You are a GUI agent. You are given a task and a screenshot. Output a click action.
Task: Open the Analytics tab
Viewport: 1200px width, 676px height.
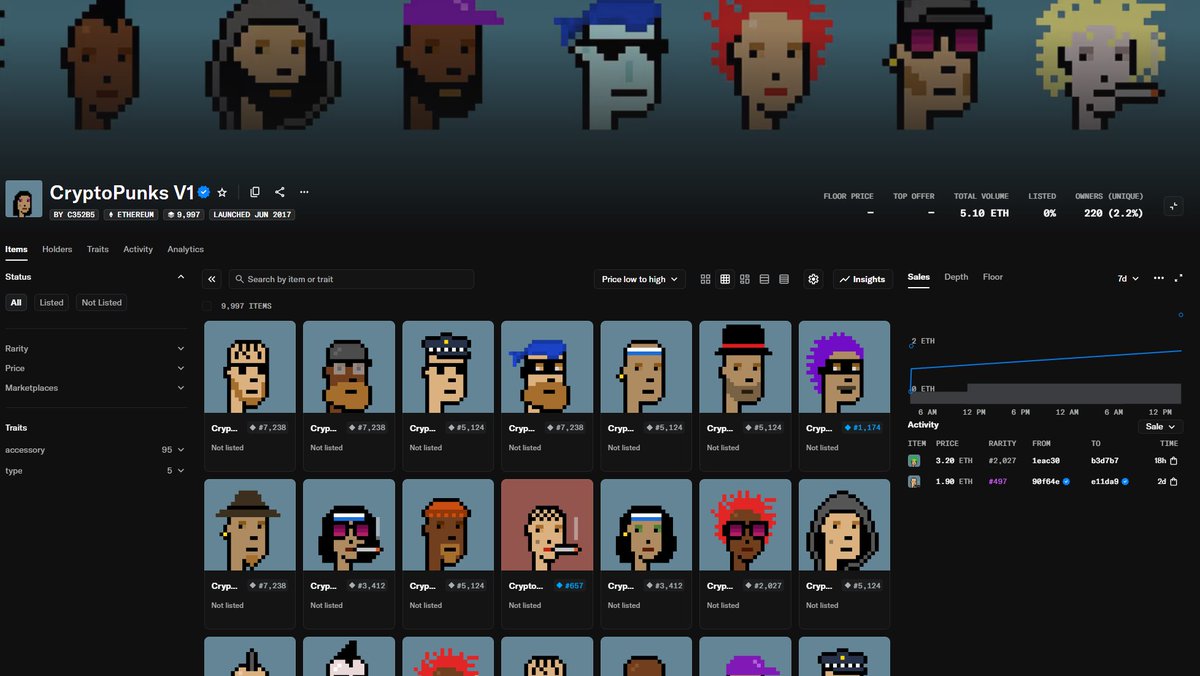pos(185,249)
